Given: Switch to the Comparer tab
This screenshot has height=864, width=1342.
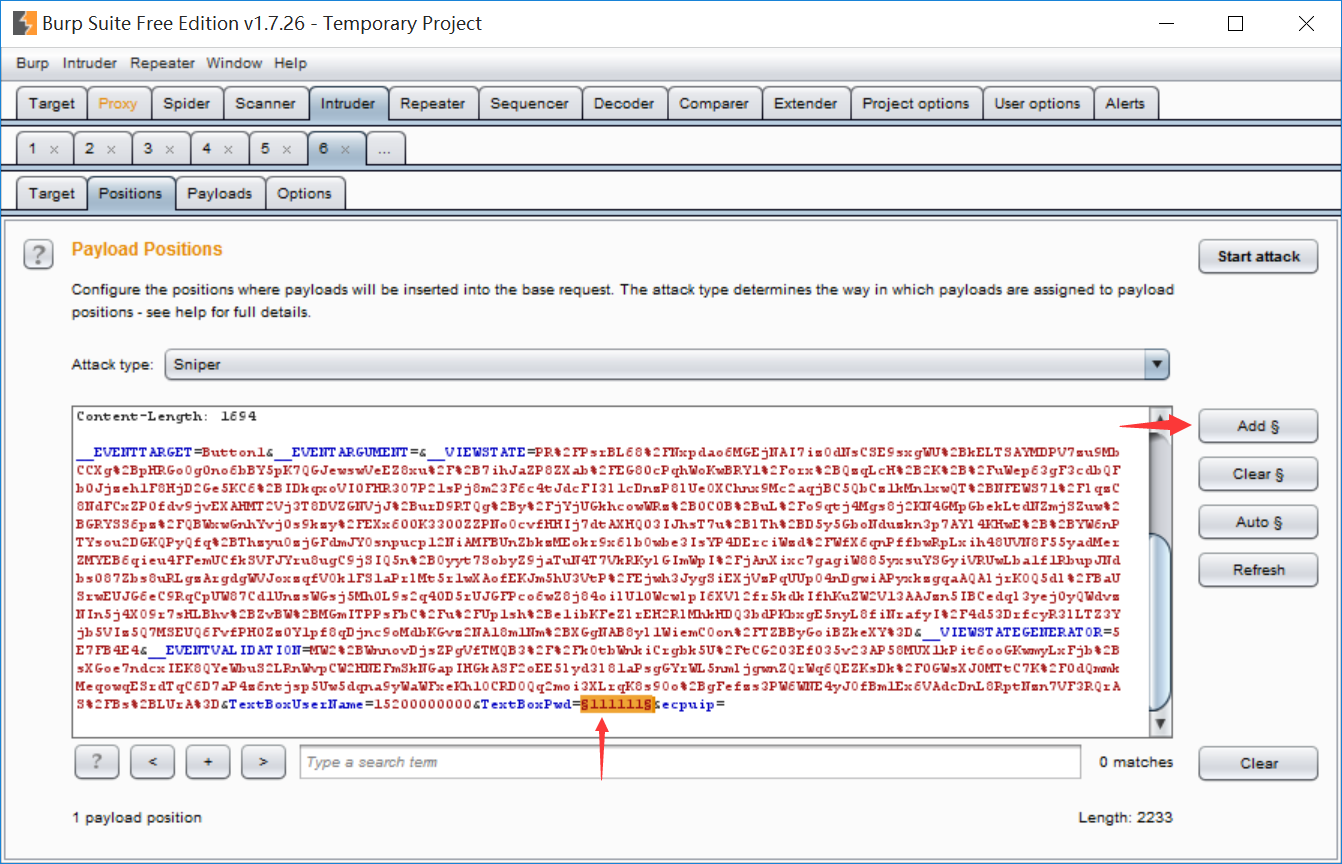Looking at the screenshot, I should point(714,104).
